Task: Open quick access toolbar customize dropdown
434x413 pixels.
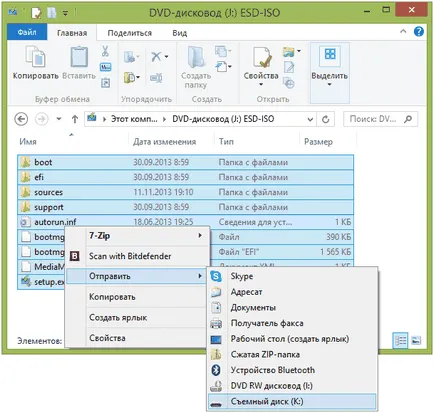Action: pos(65,13)
